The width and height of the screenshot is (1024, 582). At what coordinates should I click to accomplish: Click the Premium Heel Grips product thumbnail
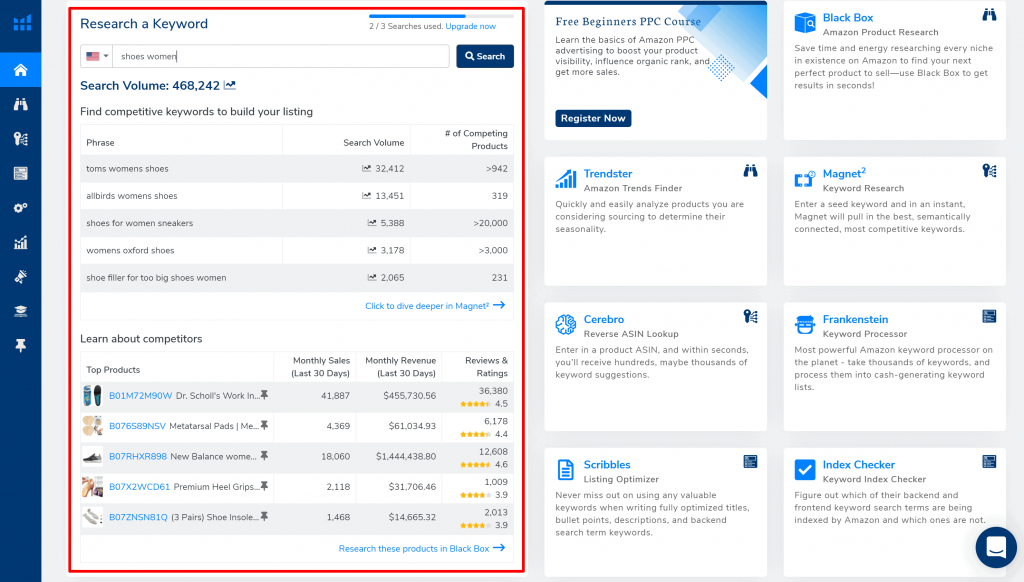click(92, 486)
